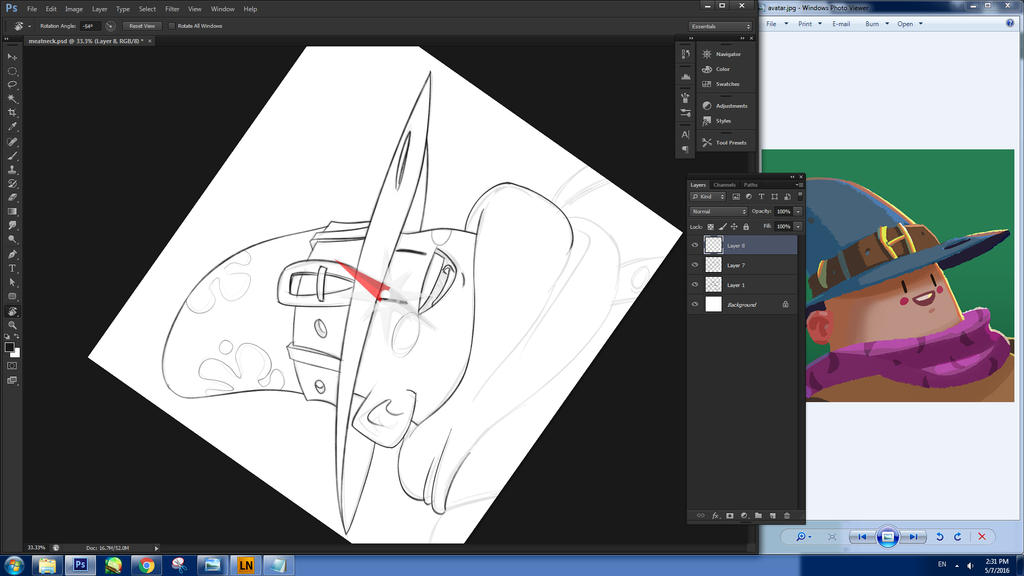
Task: Select the Magic Wand tool
Action: (12, 99)
